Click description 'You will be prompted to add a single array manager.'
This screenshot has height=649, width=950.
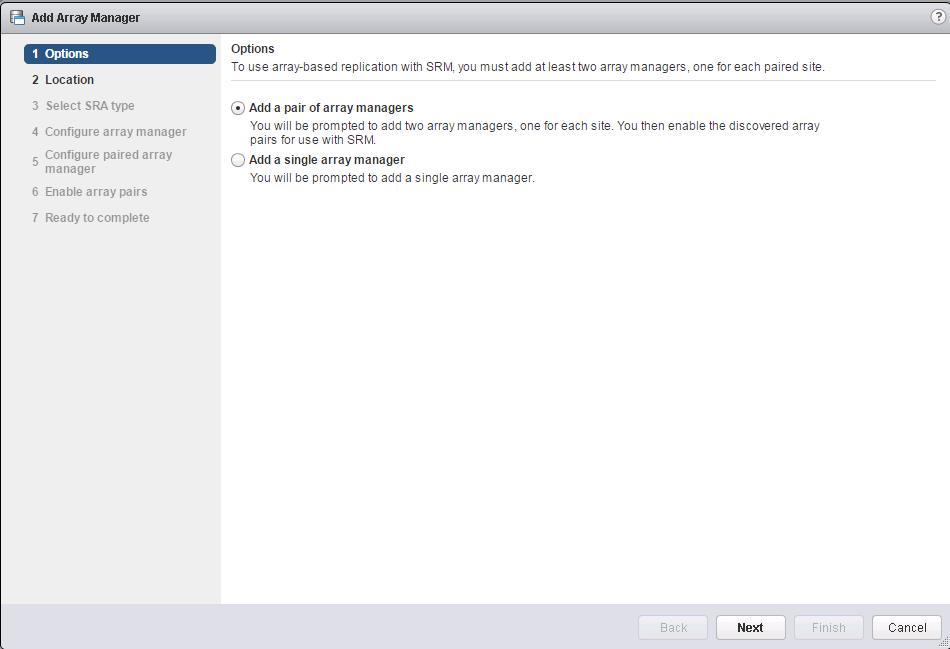(x=392, y=178)
